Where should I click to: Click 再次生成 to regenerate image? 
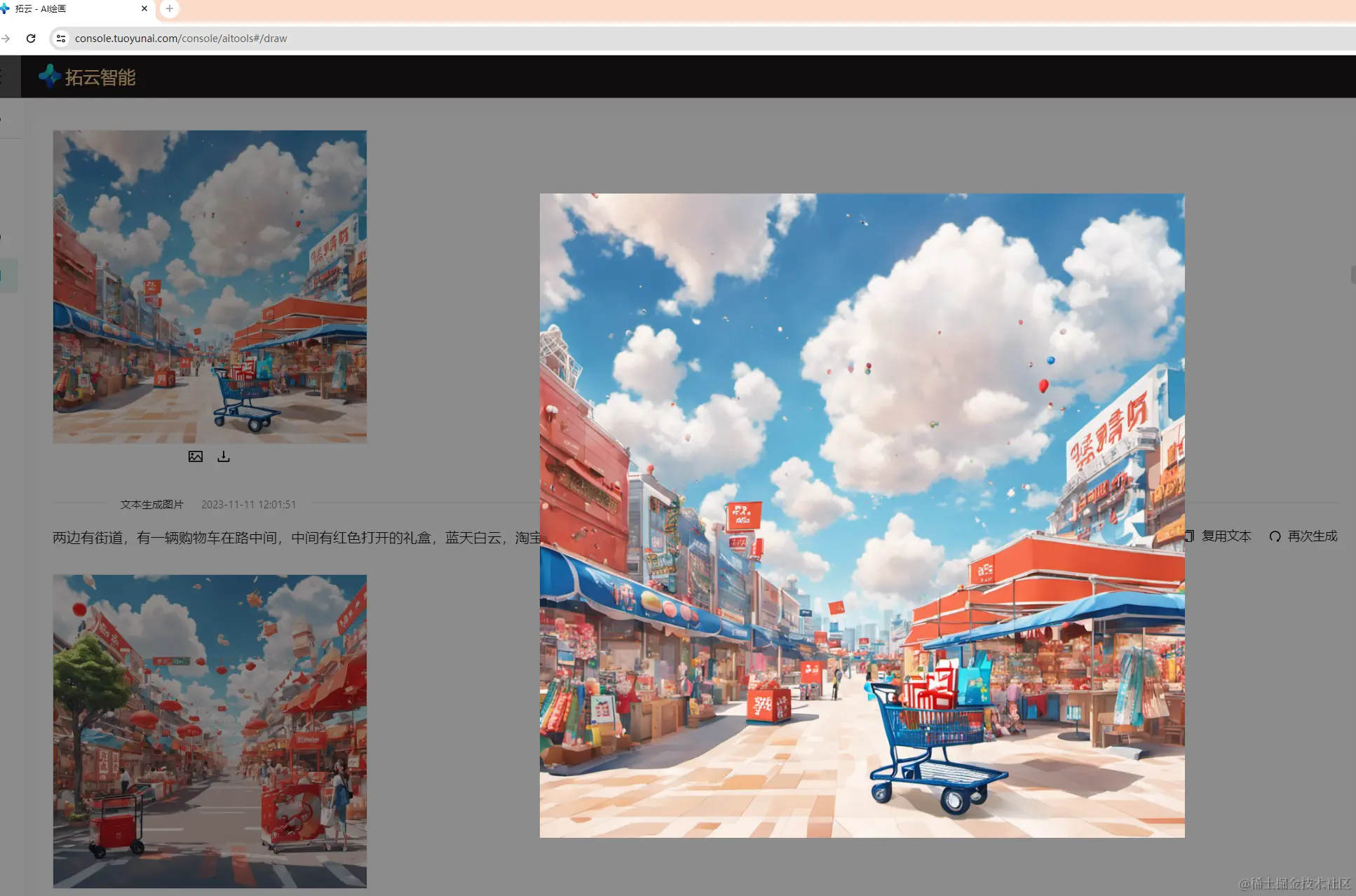(x=1312, y=536)
